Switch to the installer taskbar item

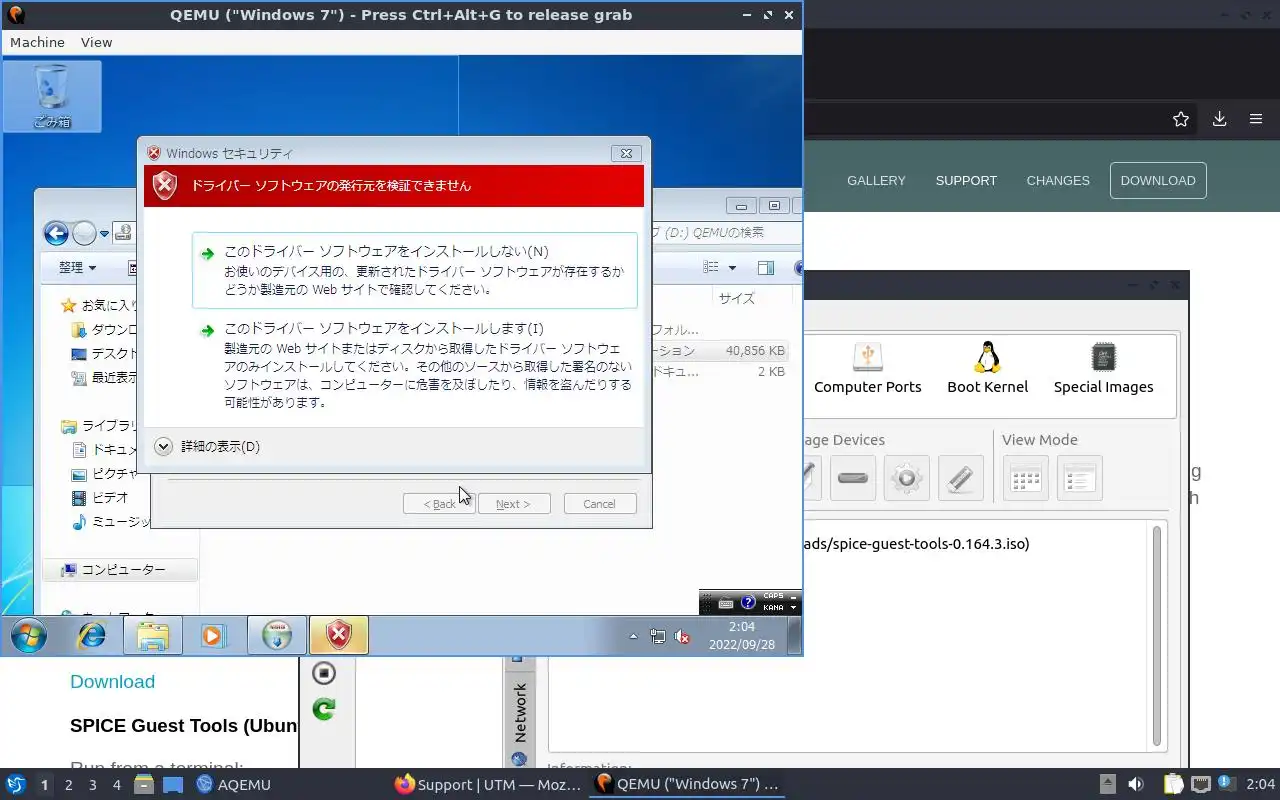point(277,635)
